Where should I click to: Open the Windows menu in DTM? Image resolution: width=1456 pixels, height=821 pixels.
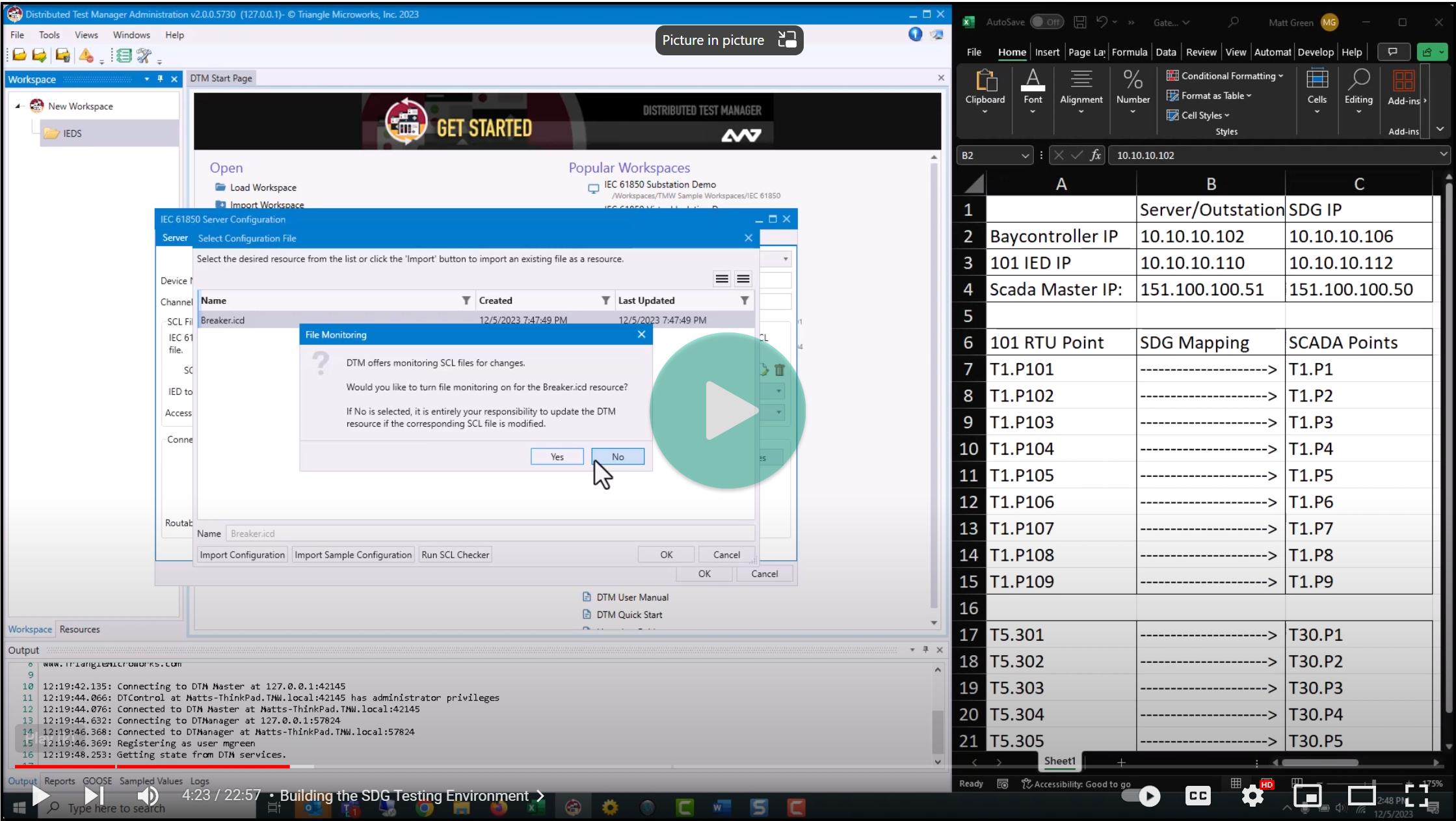point(131,34)
